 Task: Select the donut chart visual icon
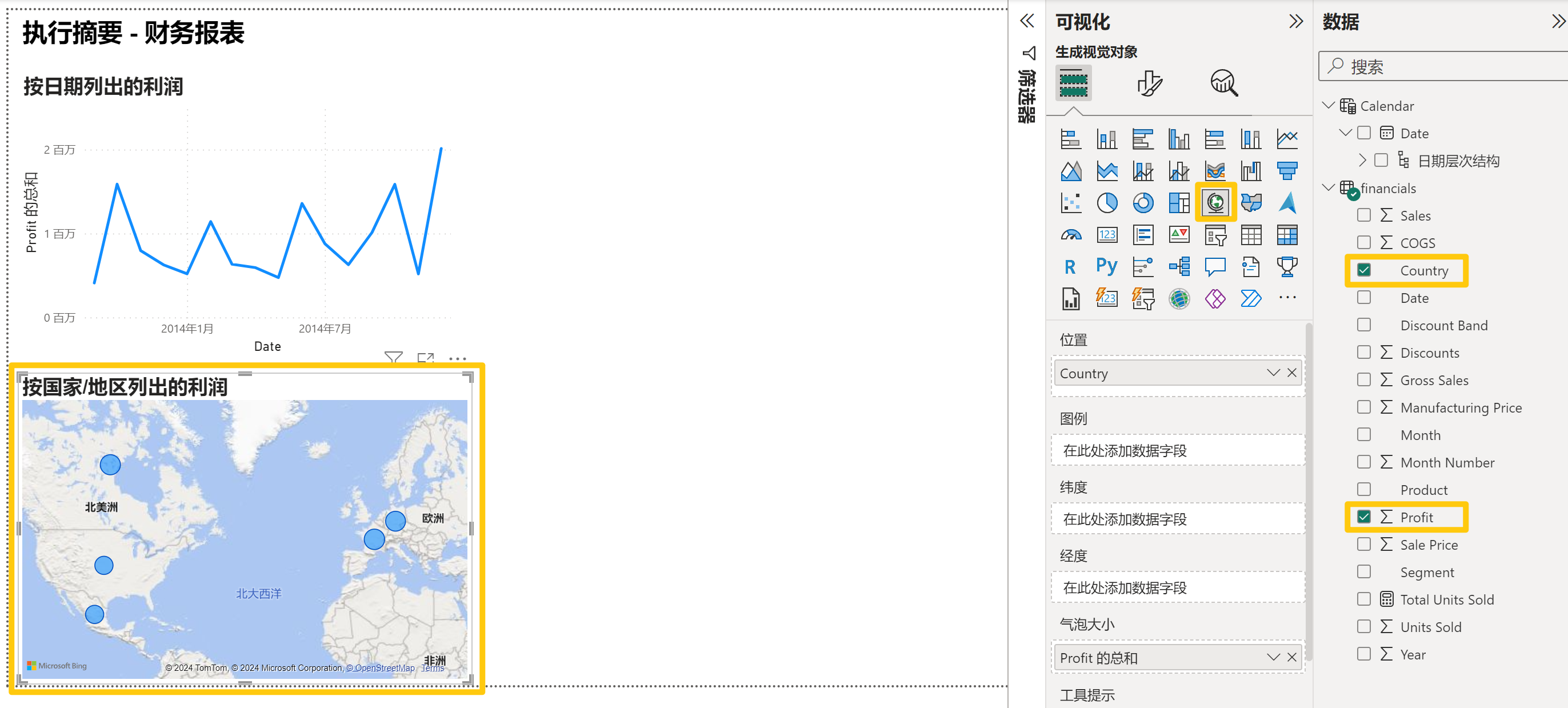[1142, 202]
